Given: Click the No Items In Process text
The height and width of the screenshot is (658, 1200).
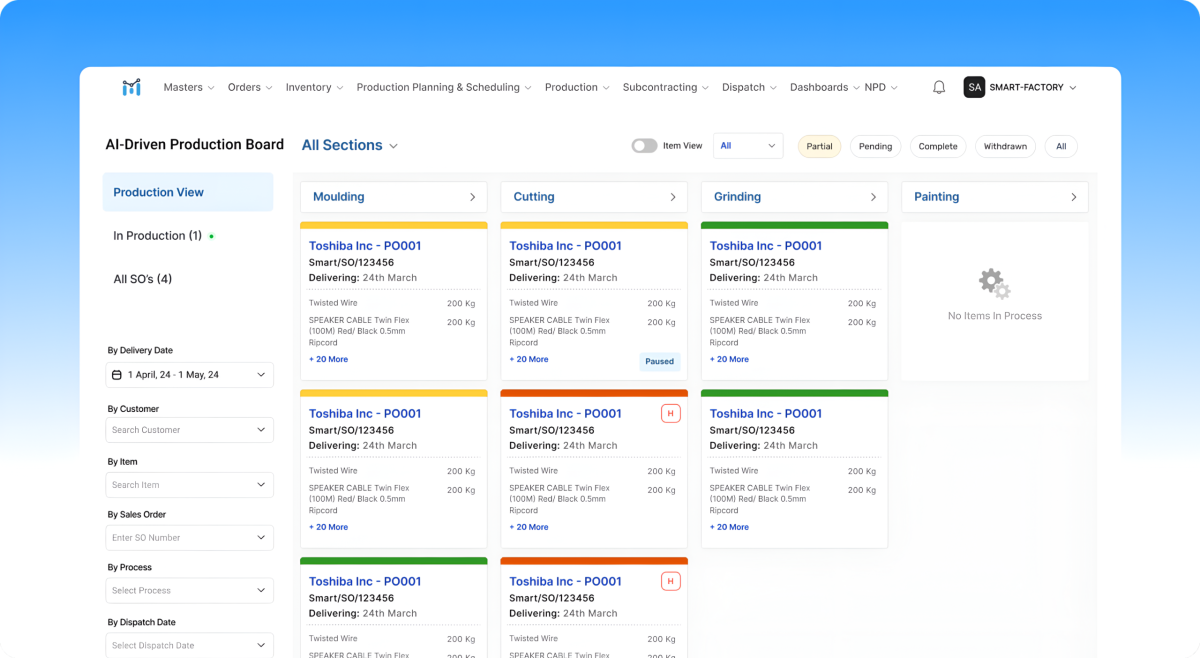Looking at the screenshot, I should click(x=995, y=316).
